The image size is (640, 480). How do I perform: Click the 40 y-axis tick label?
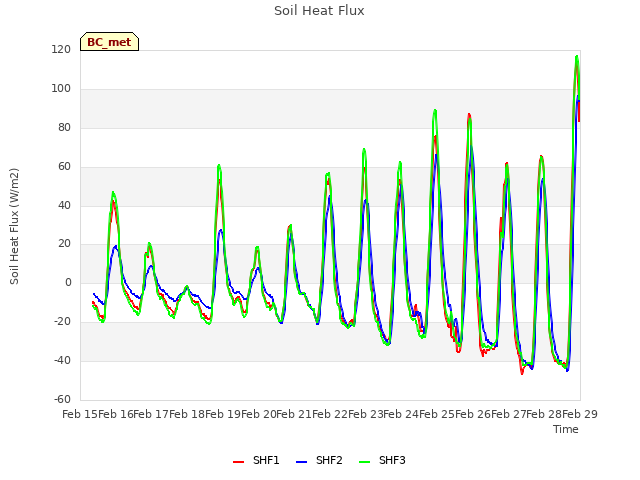64,205
